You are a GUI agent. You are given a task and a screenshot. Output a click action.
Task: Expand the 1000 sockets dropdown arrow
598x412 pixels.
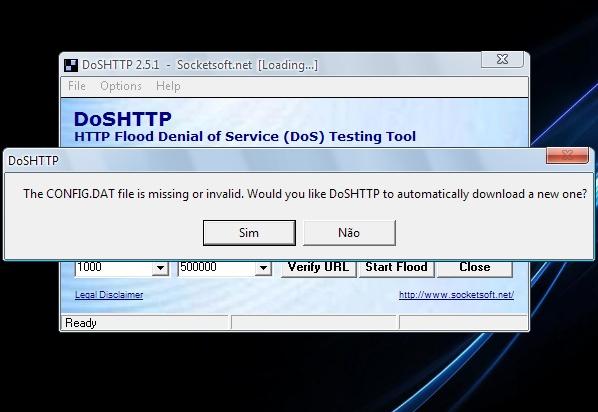(x=160, y=268)
